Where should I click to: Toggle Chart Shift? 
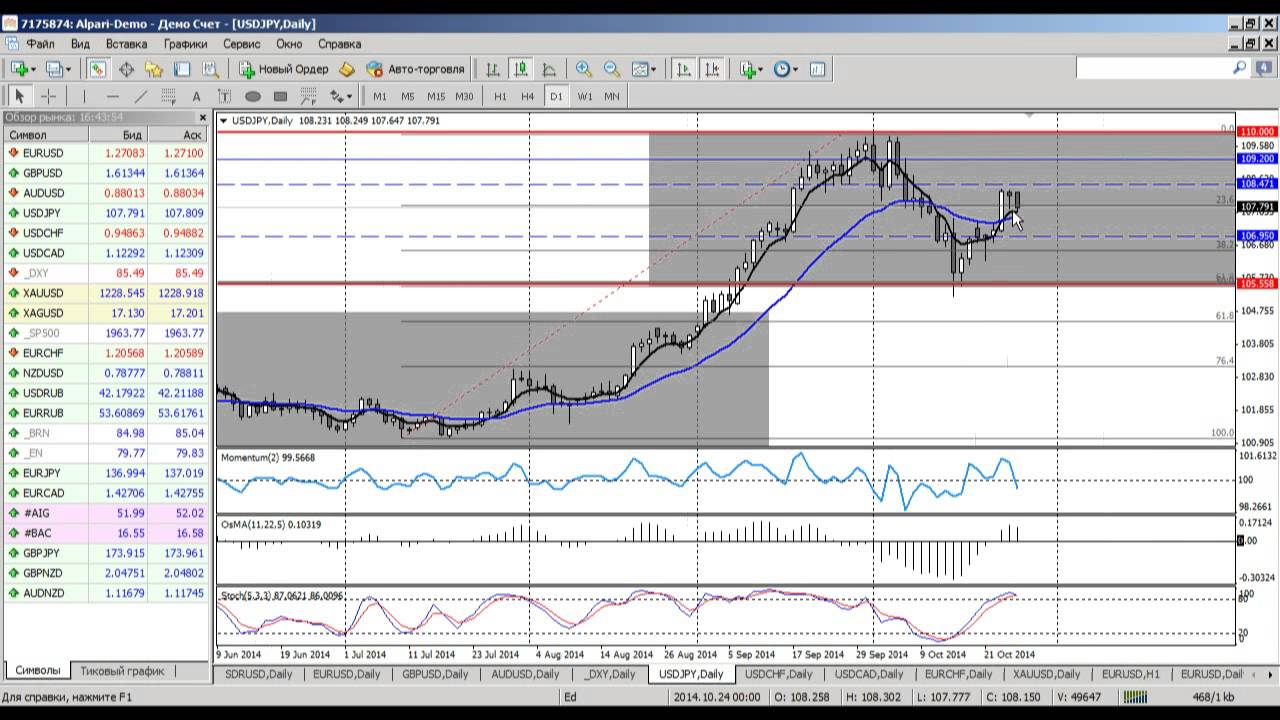point(712,69)
